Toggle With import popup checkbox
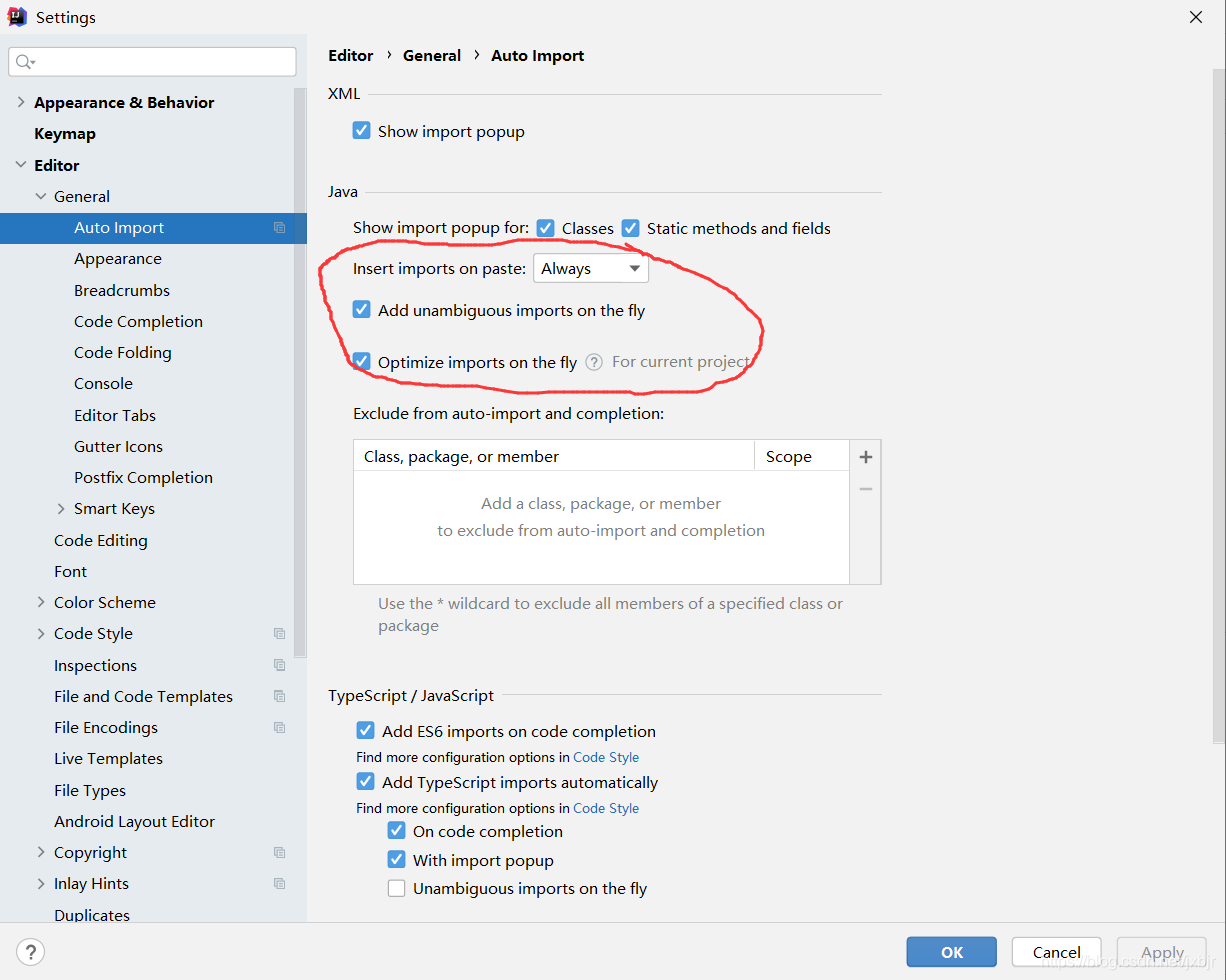Viewport: 1226px width, 980px height. 397,860
